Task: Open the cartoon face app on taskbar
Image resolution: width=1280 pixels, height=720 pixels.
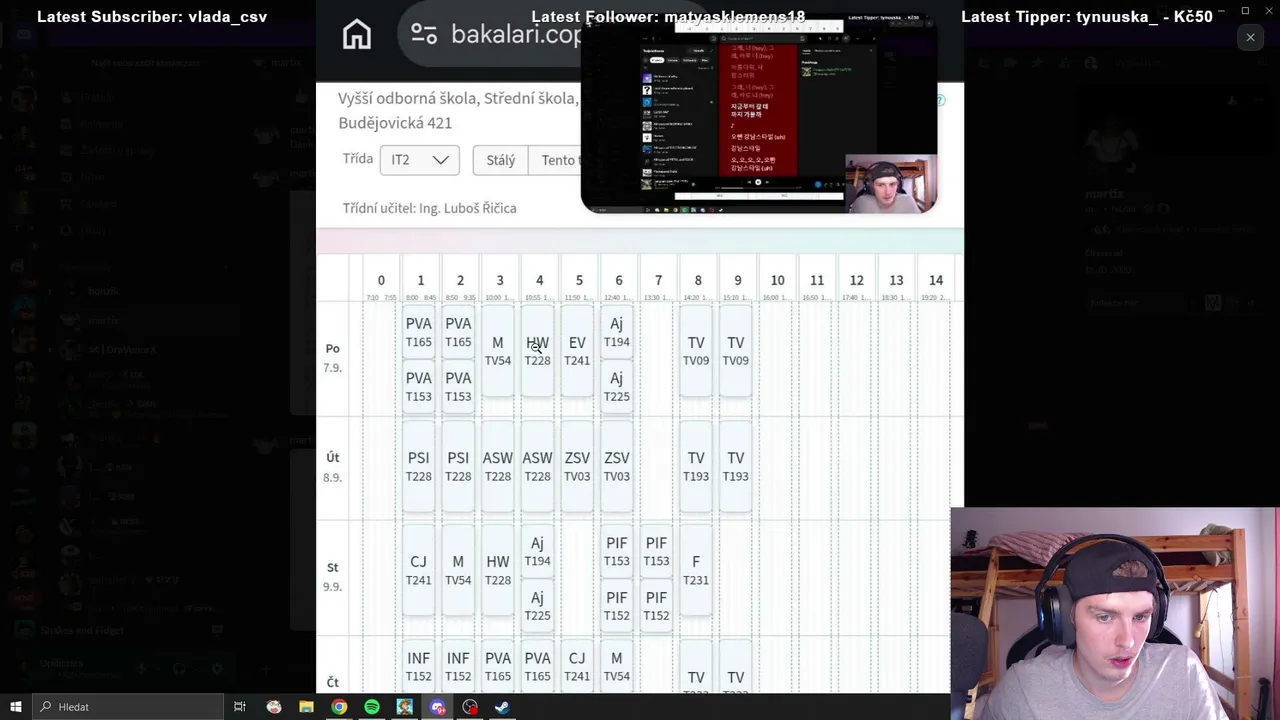Action: click(x=274, y=707)
